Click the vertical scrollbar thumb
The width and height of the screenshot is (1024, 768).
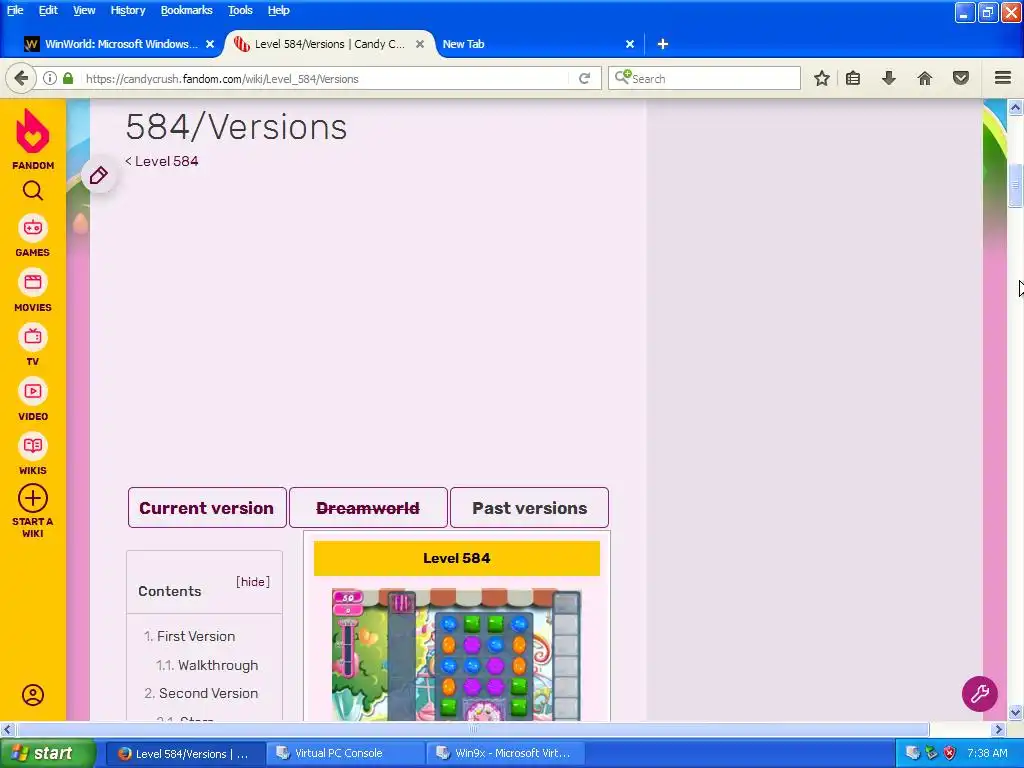(x=1016, y=185)
